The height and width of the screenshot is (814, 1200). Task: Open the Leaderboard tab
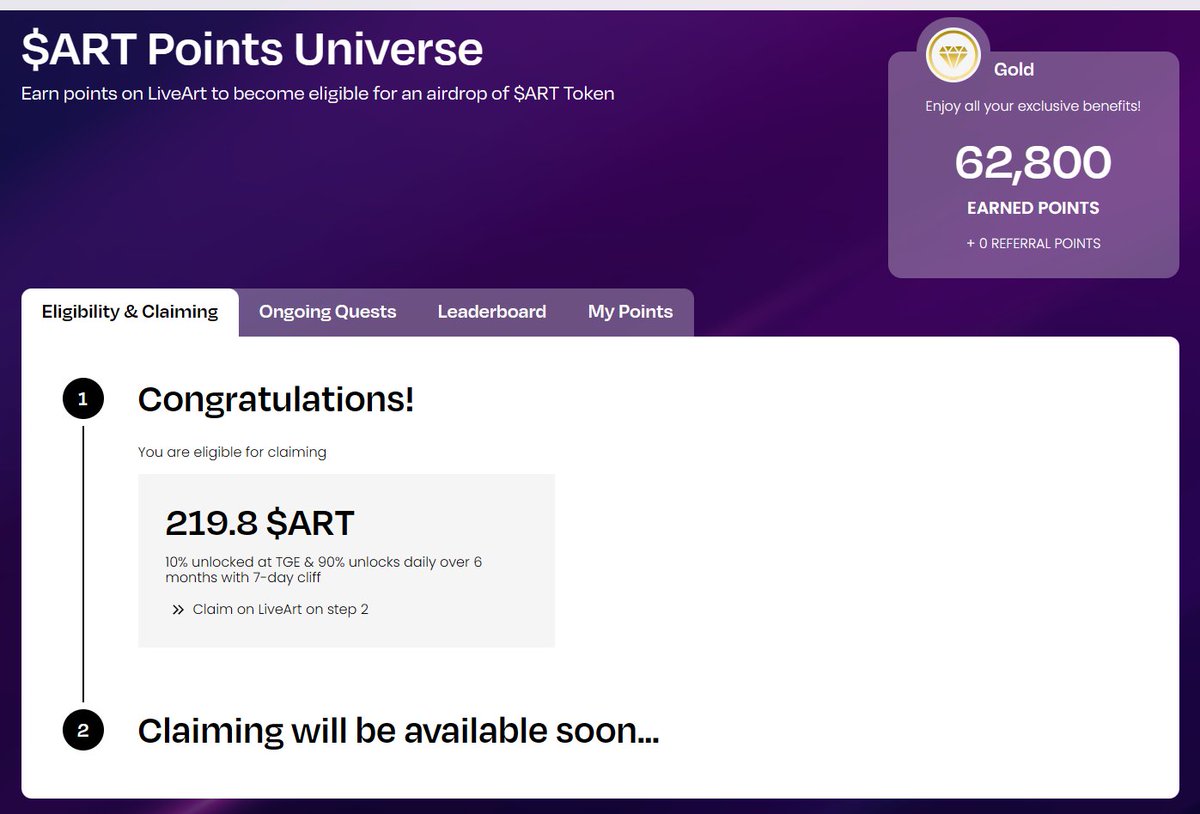pyautogui.click(x=492, y=312)
